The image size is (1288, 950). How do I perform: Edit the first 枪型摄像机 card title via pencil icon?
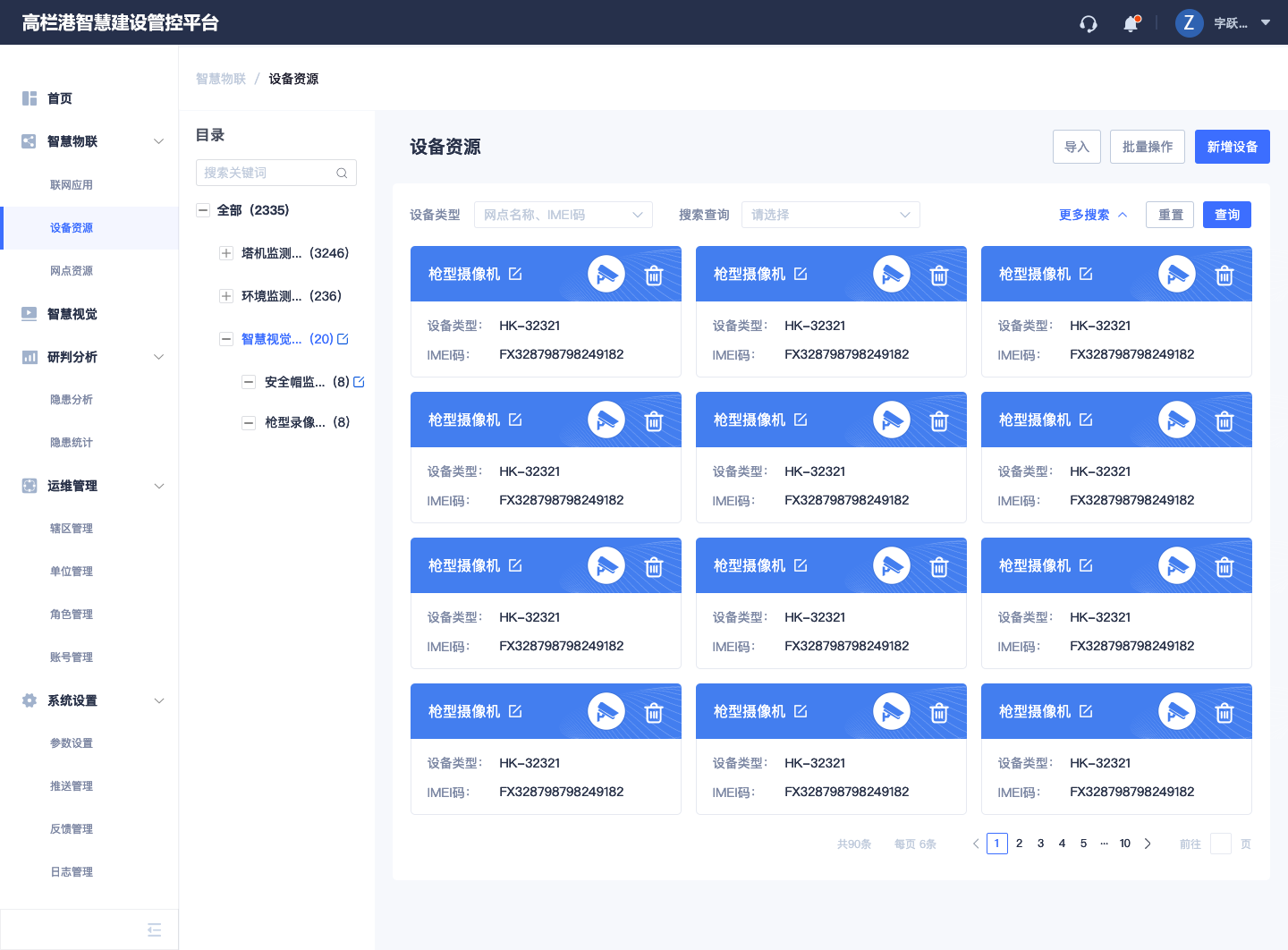515,273
